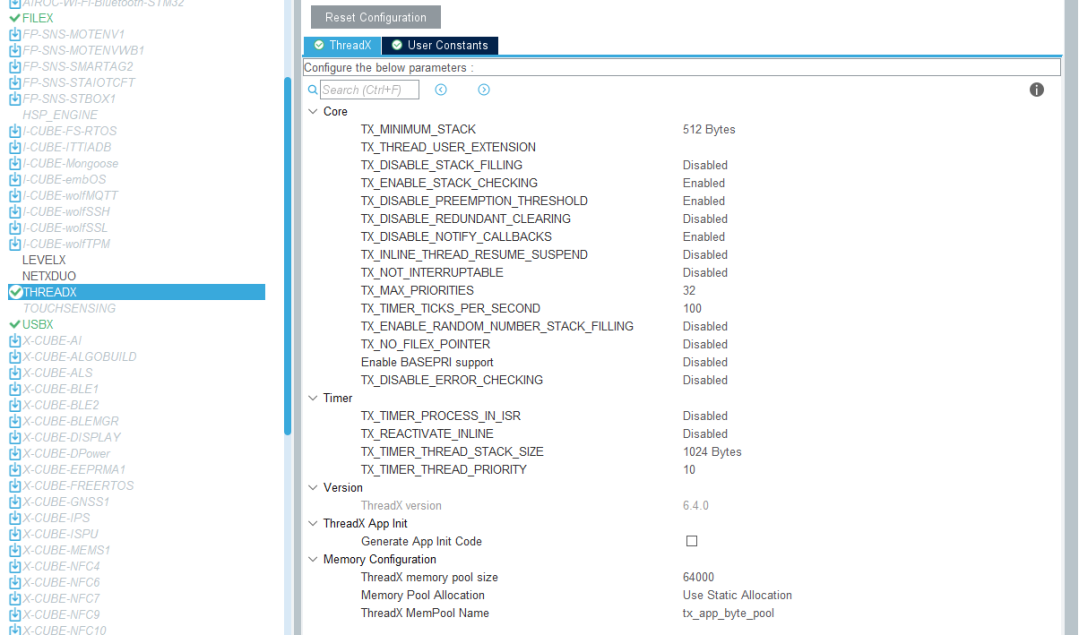Select NETXDUO in the middleware list

pos(49,276)
